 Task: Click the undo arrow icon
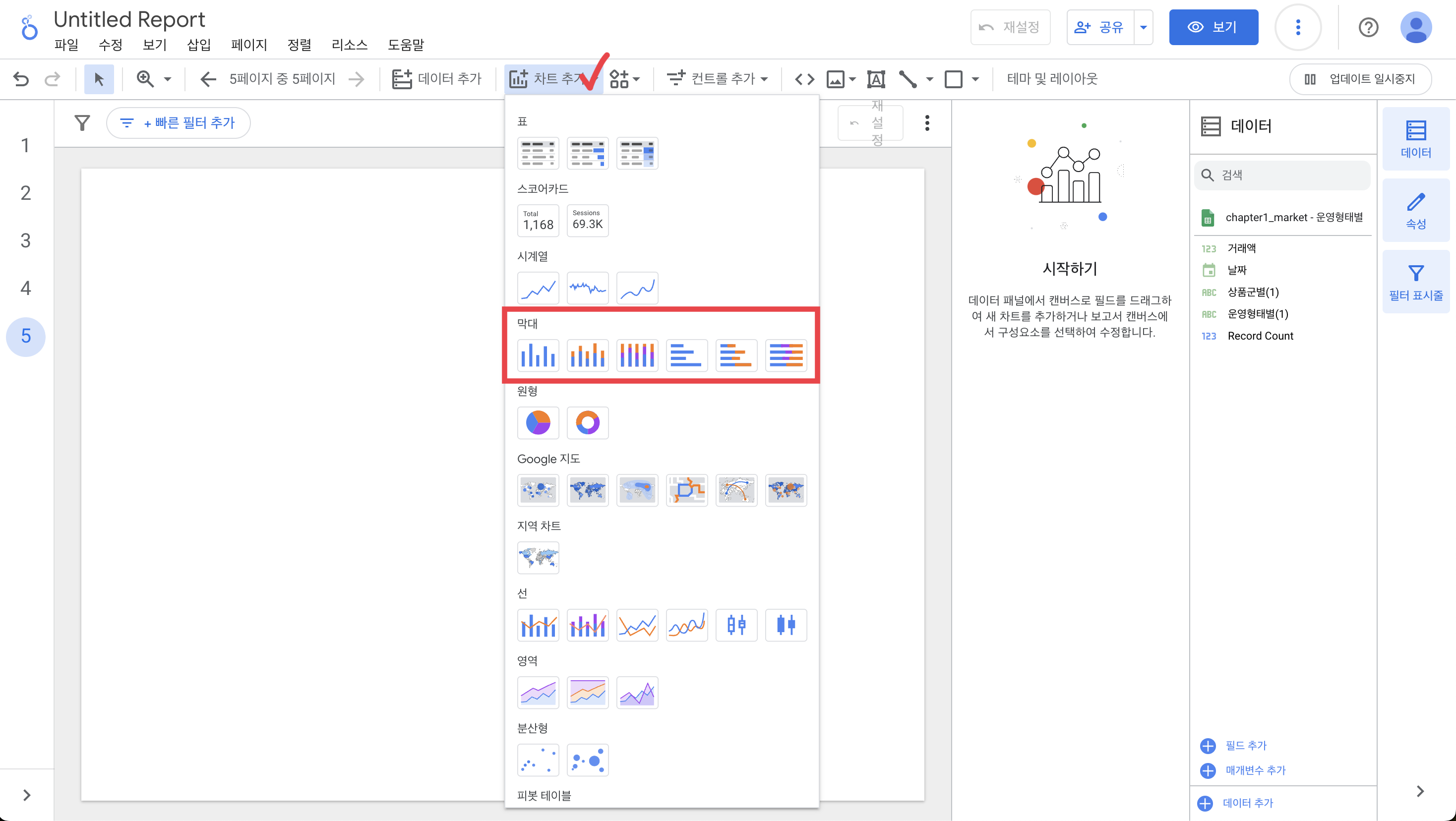pyautogui.click(x=21, y=78)
